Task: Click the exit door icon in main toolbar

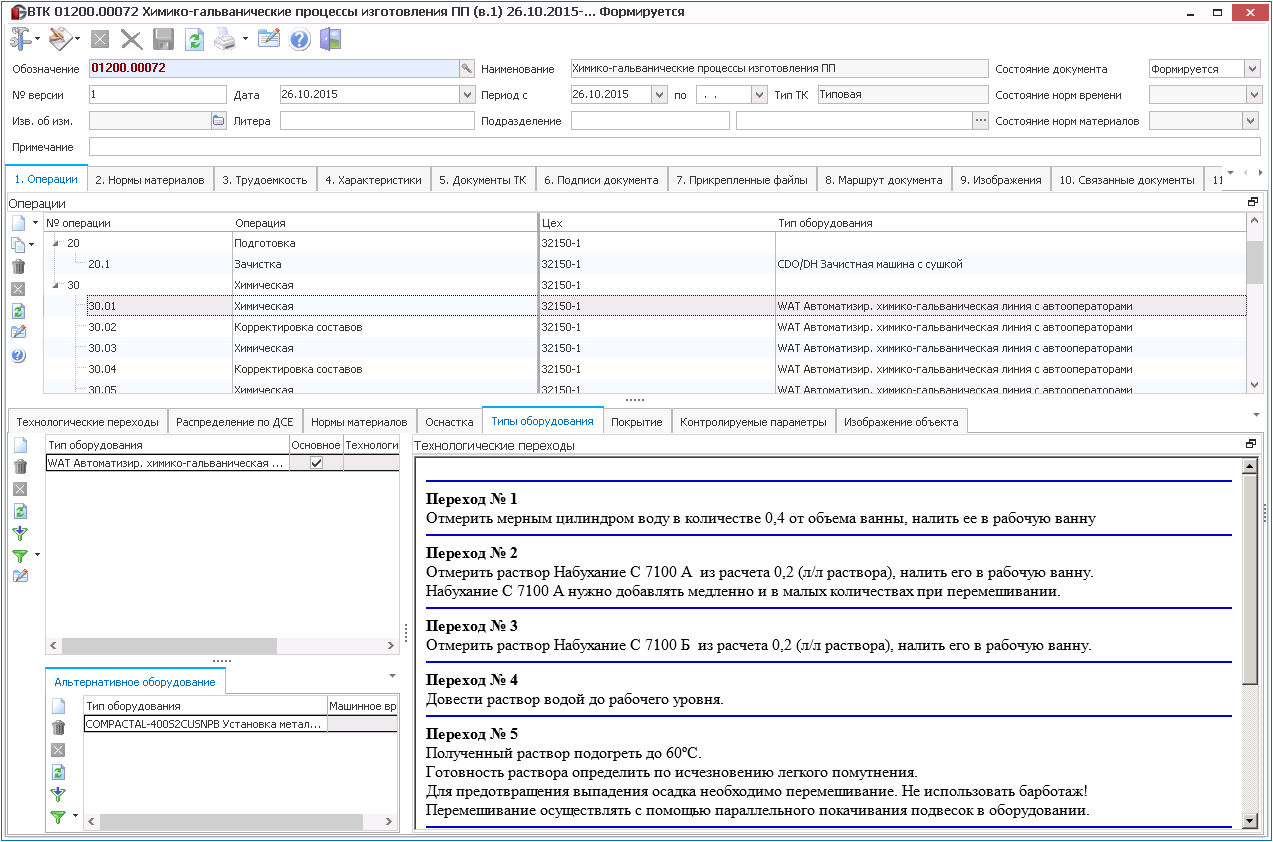Action: pyautogui.click(x=330, y=40)
